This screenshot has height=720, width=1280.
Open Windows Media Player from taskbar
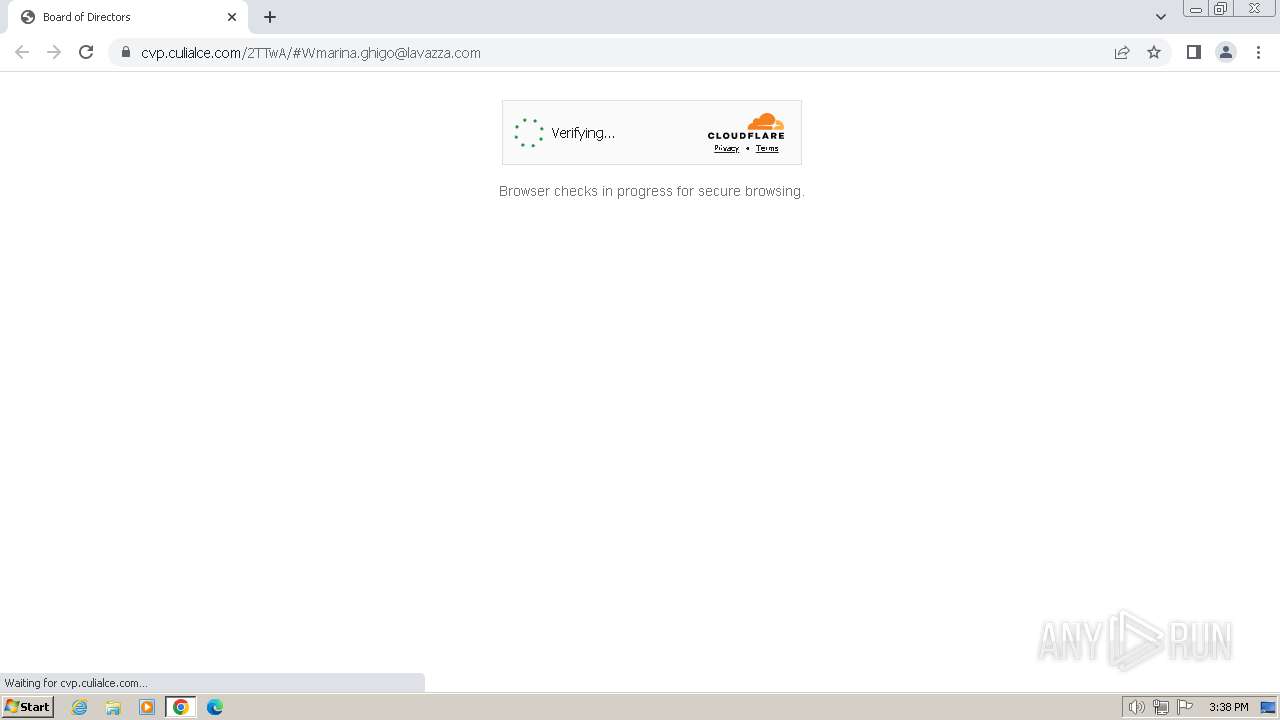point(147,707)
